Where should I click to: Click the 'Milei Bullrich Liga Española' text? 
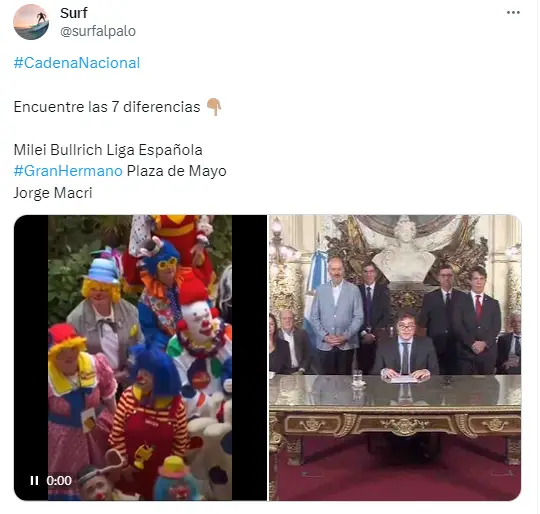(x=108, y=150)
